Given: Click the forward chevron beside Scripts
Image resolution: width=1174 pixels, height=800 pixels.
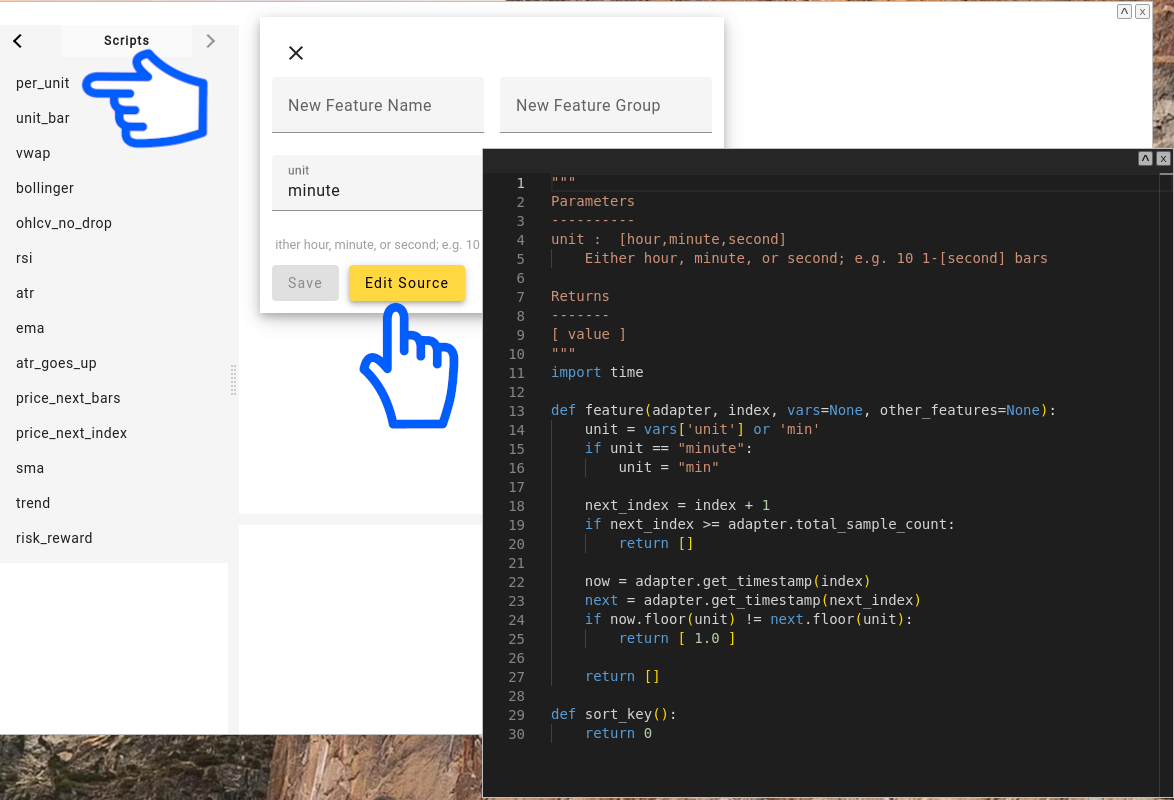Looking at the screenshot, I should (x=210, y=41).
